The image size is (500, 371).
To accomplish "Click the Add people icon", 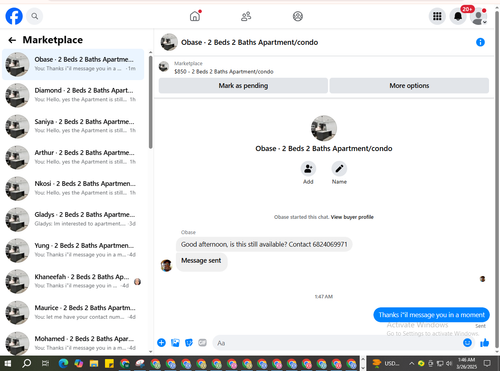I will click(308, 169).
